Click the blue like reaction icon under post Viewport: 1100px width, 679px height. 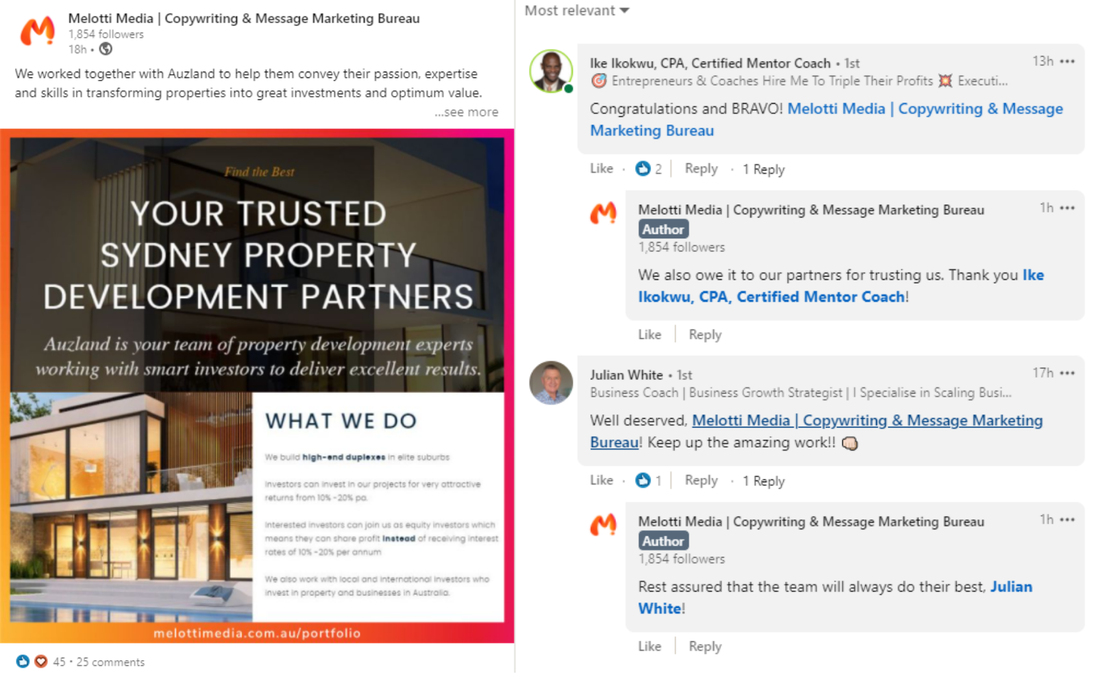23,661
